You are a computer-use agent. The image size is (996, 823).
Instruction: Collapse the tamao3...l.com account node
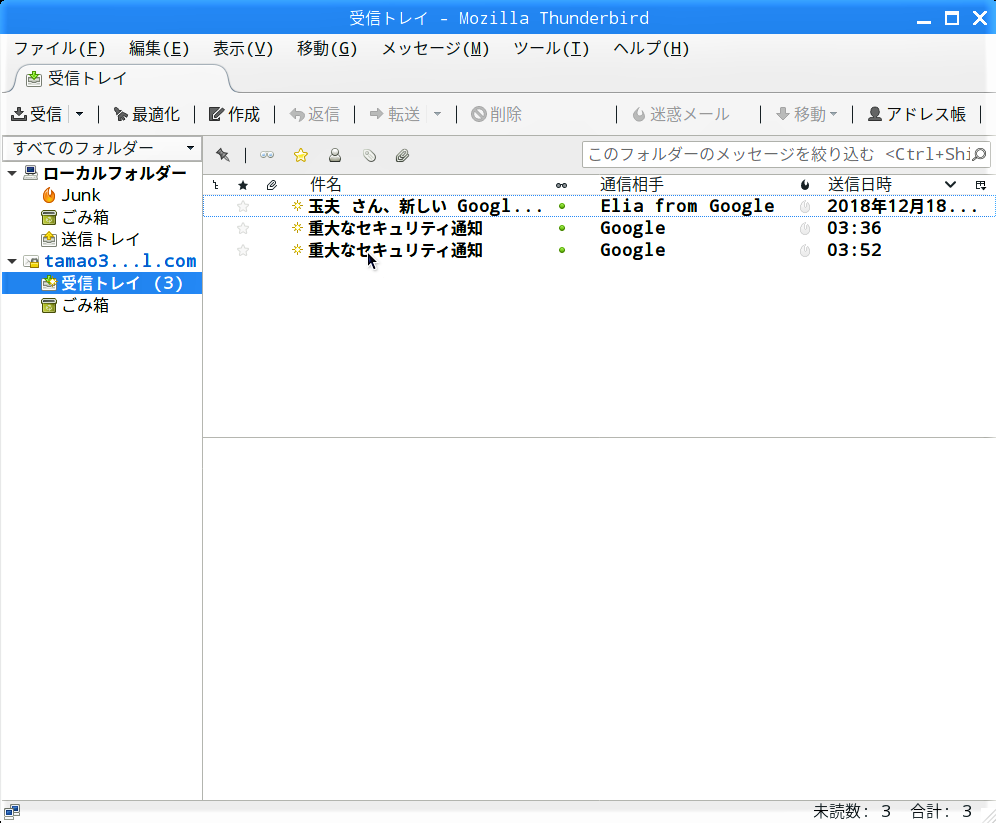point(12,261)
